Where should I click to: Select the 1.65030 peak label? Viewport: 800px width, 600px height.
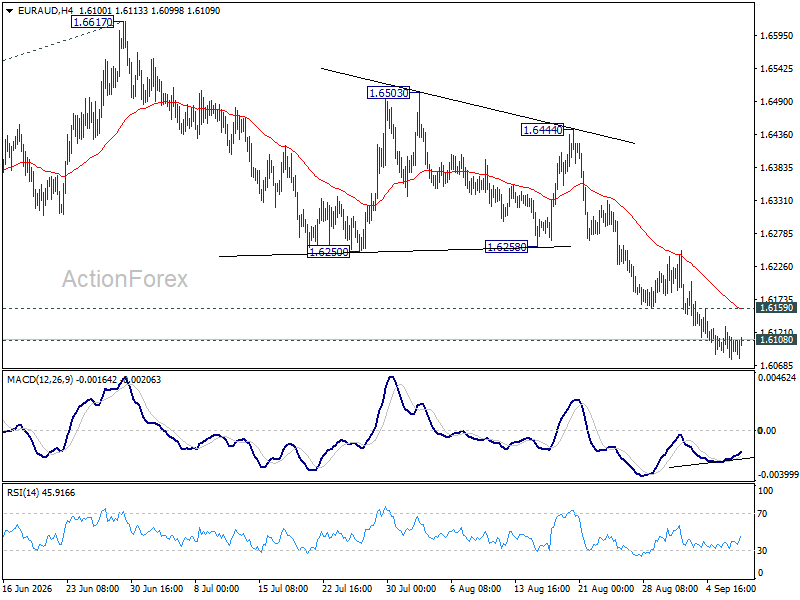click(389, 93)
